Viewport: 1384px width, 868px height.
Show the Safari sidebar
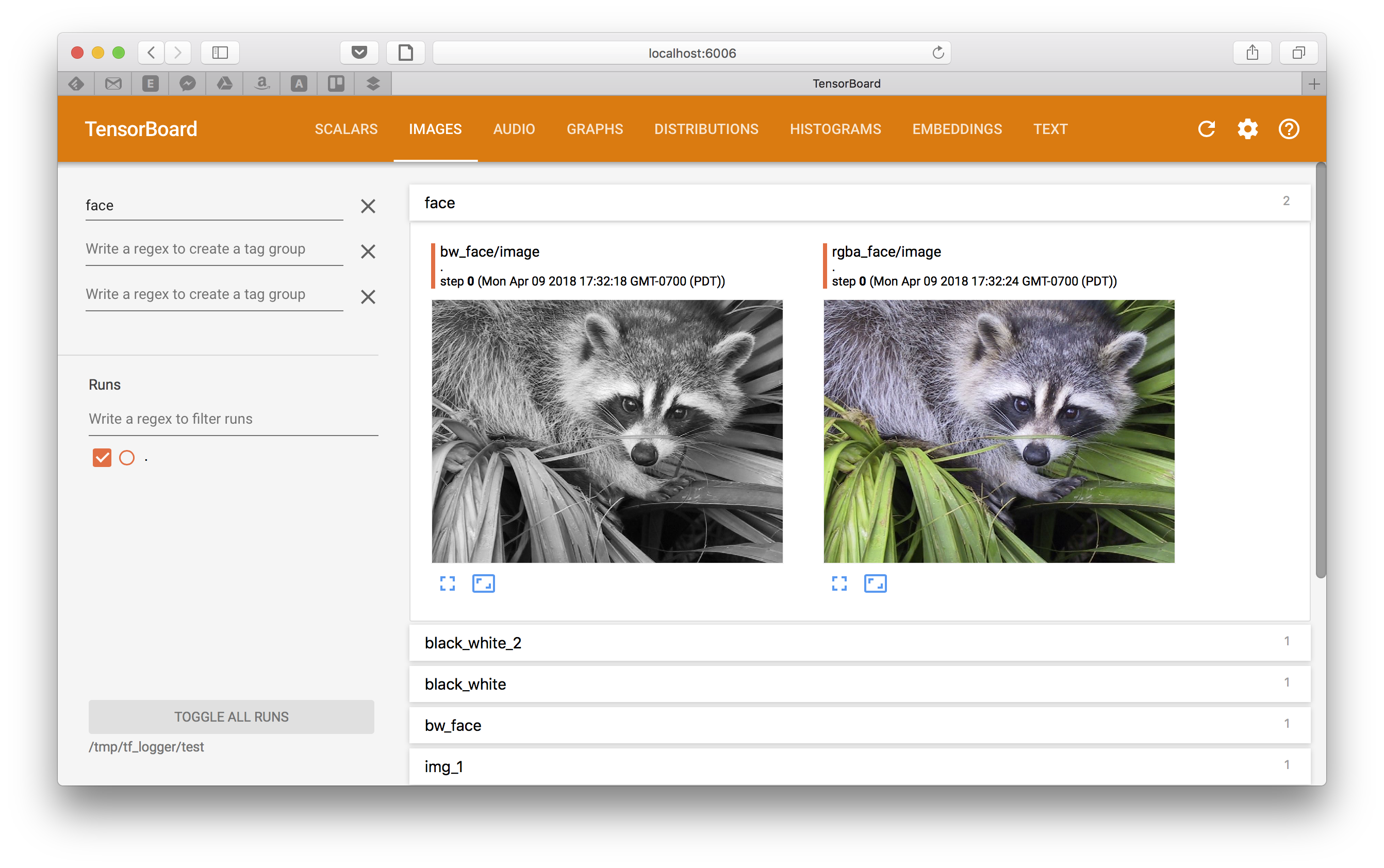(x=220, y=53)
